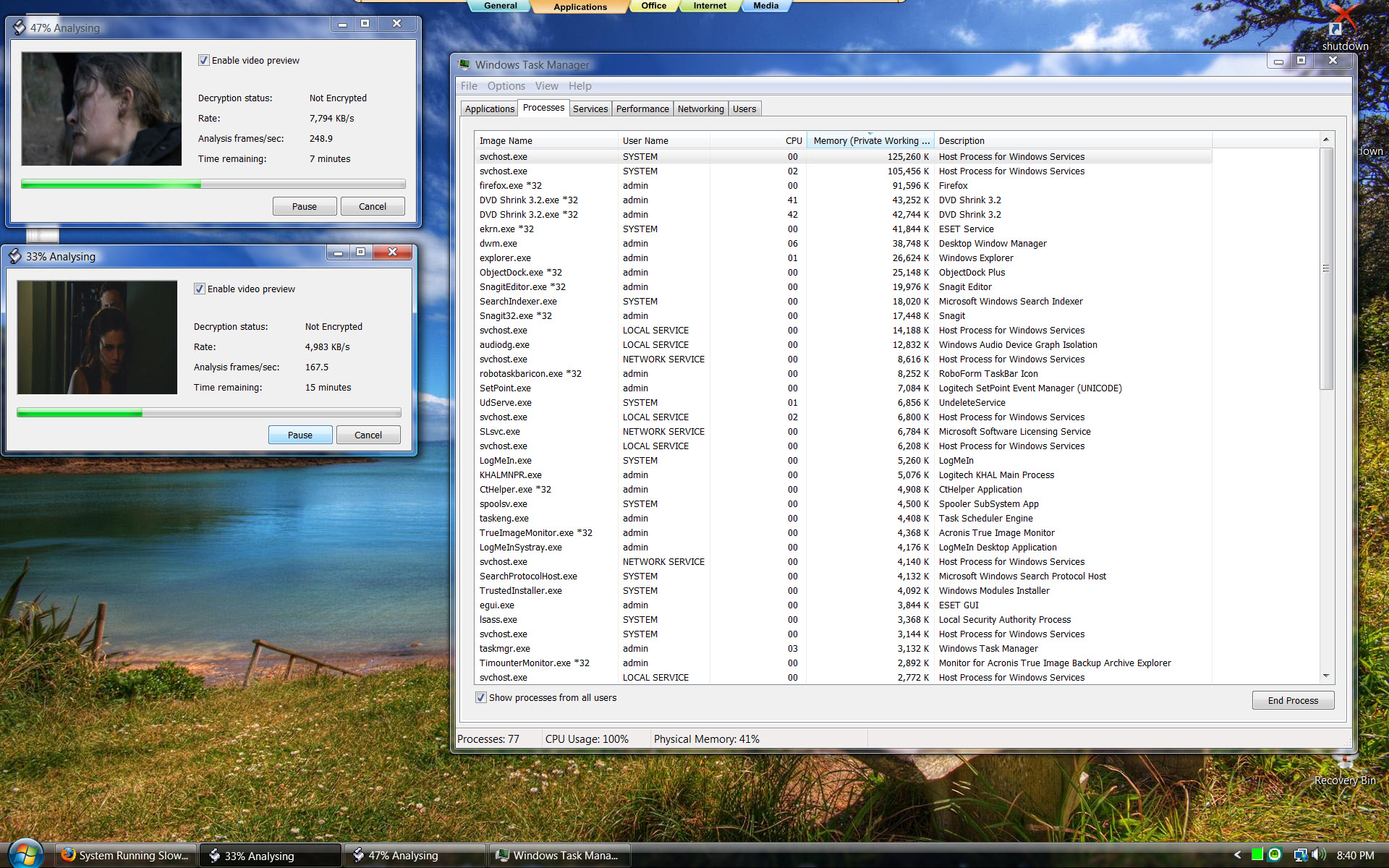This screenshot has width=1389, height=868.
Task: Open the File menu in Task Manager
Action: coord(469,86)
